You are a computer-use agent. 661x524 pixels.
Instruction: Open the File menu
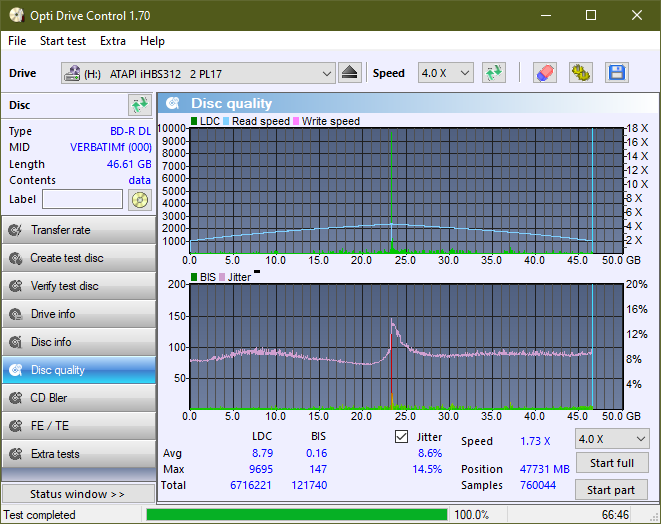[17, 41]
